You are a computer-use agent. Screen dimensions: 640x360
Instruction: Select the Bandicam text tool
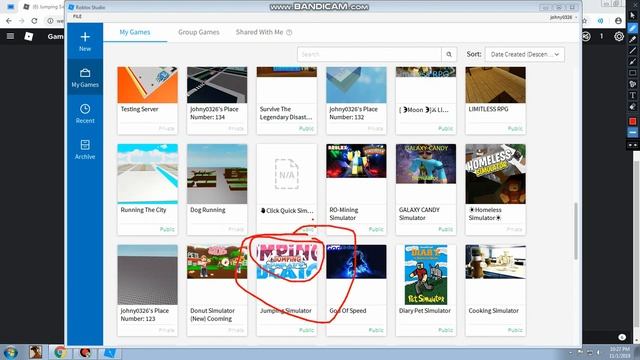click(632, 96)
